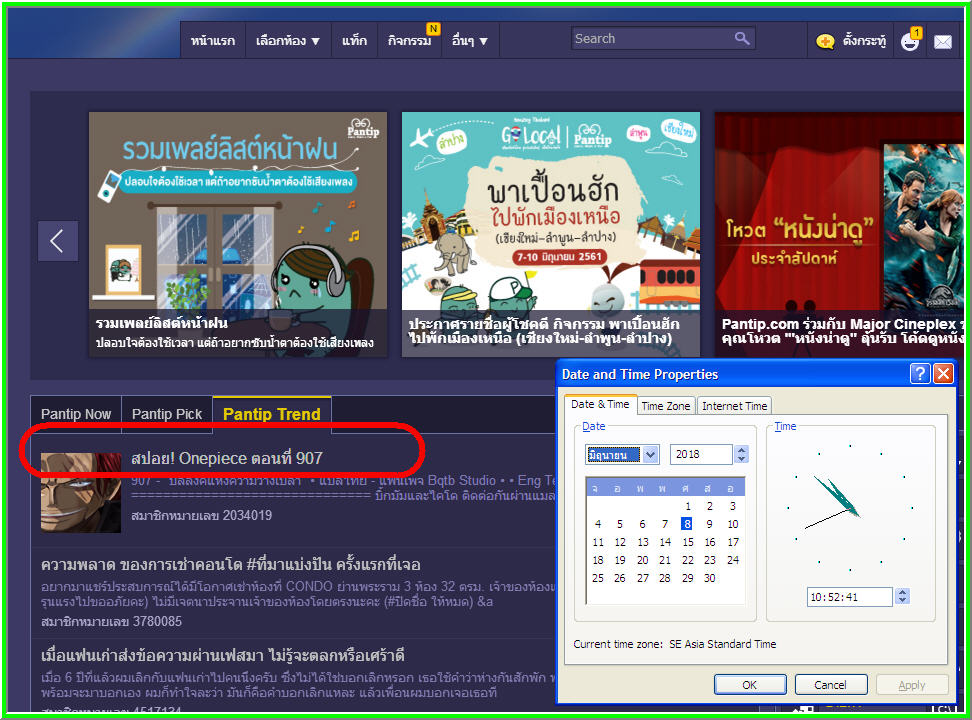The width and height of the screenshot is (972, 720).
Task: Expand the อื่นๆ more dropdown menu
Action: pos(469,41)
